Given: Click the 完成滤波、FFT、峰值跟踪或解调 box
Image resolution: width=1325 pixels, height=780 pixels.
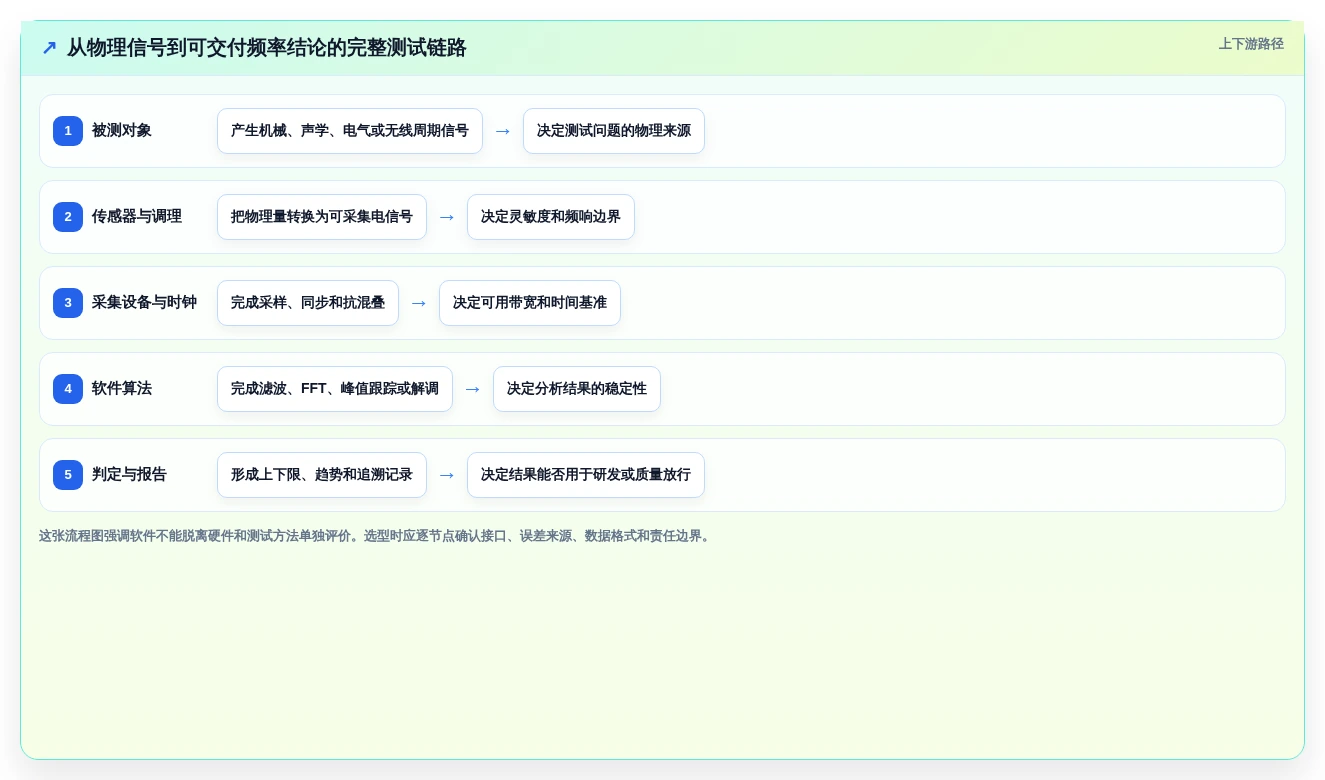Looking at the screenshot, I should point(335,389).
